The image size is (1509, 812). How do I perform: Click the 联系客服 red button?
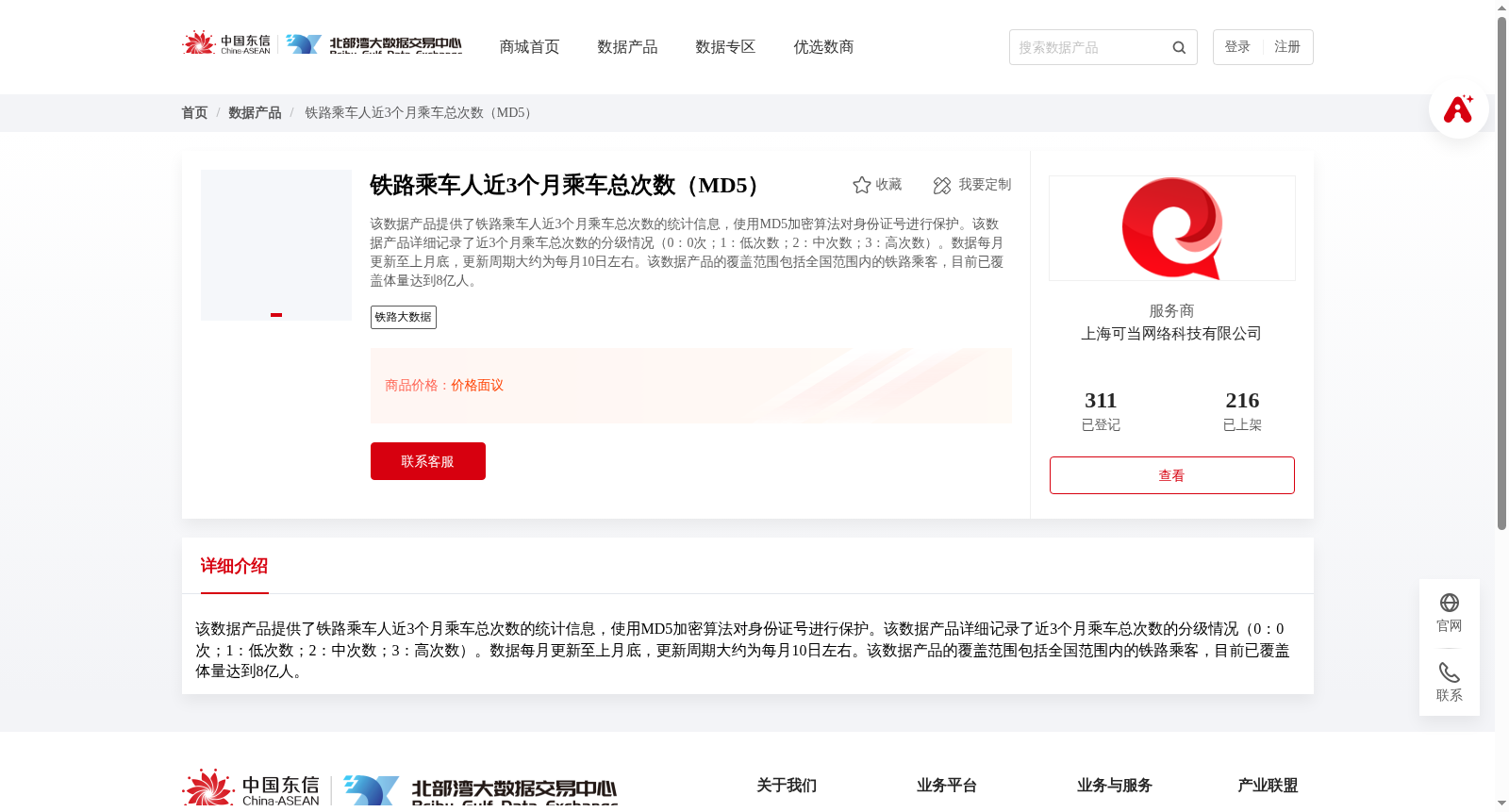428,461
